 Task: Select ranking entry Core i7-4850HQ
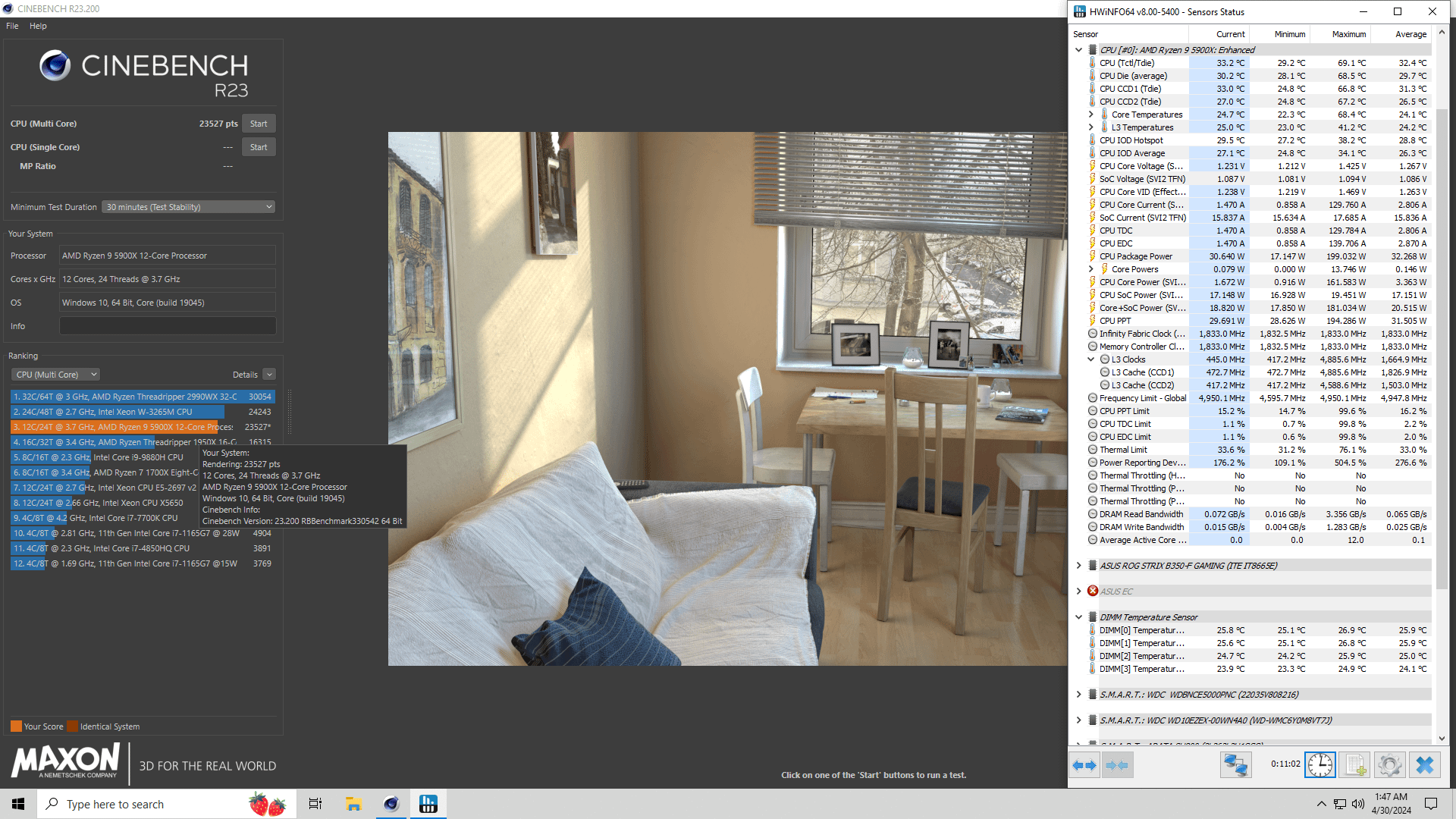[x=143, y=548]
